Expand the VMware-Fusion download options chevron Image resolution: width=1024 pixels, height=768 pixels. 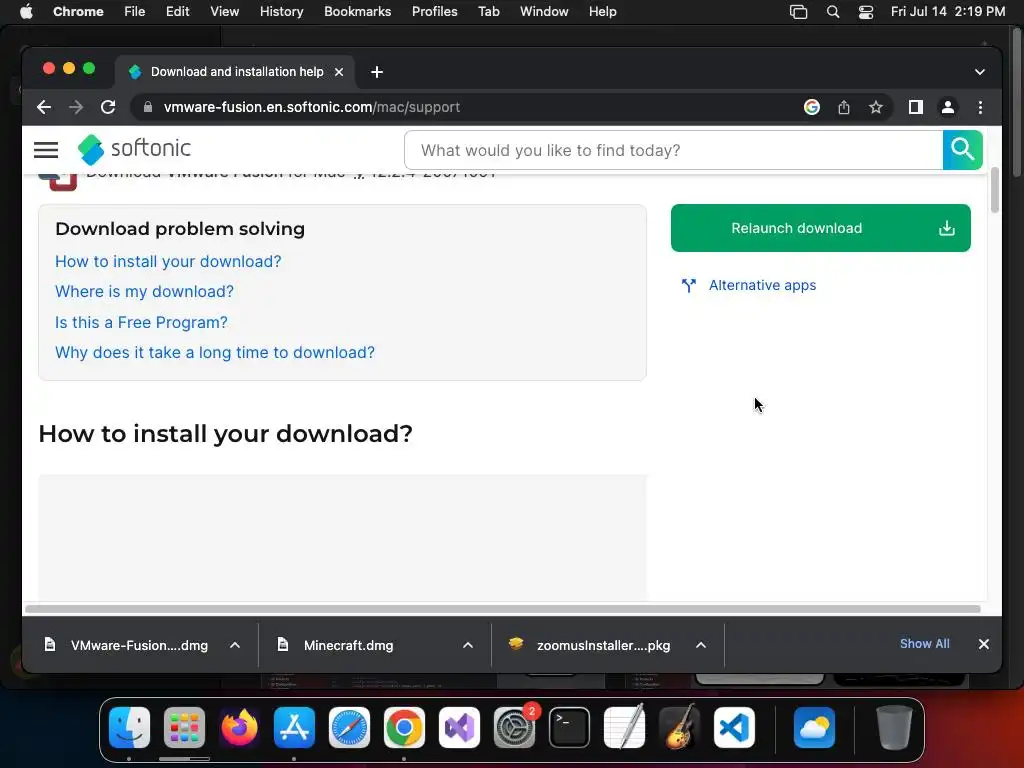[235, 645]
